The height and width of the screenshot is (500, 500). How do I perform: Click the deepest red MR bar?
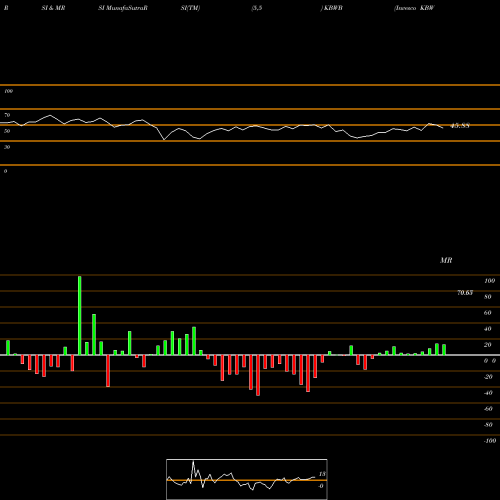tap(258, 375)
